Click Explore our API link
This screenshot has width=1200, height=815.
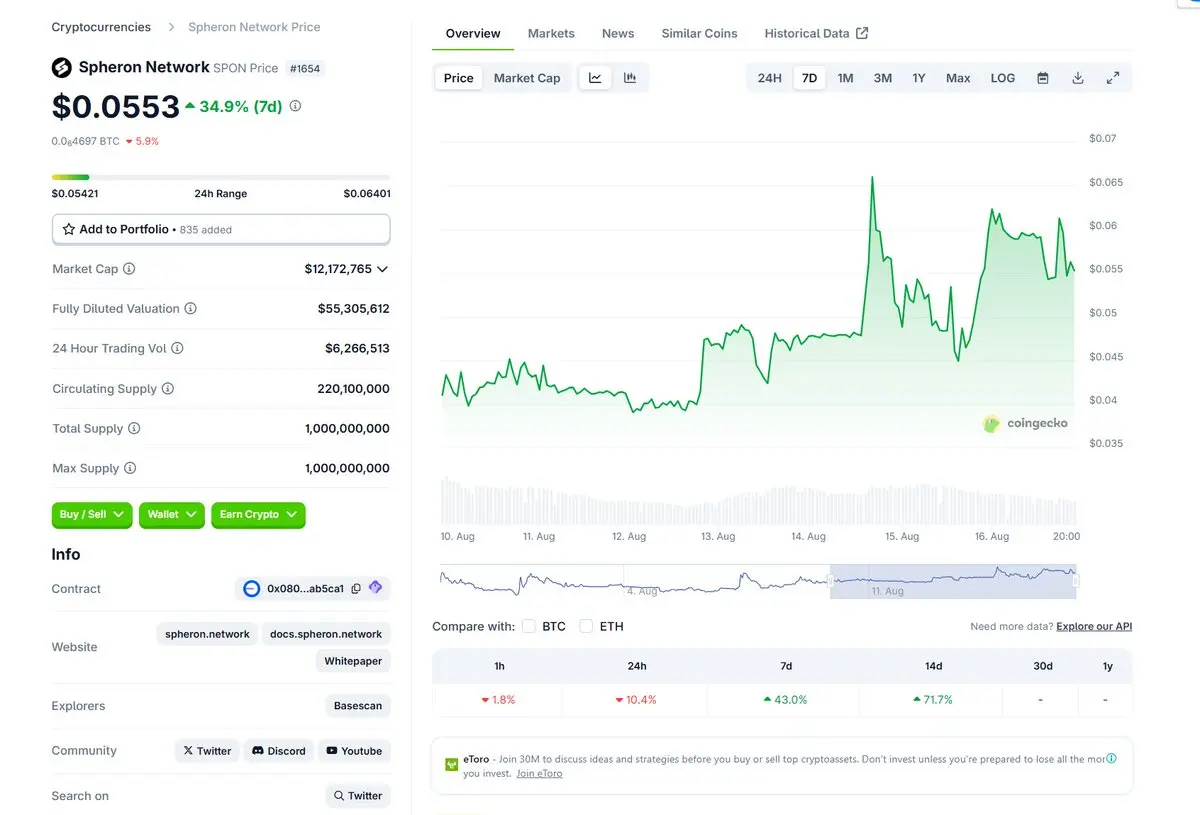[x=1094, y=626]
